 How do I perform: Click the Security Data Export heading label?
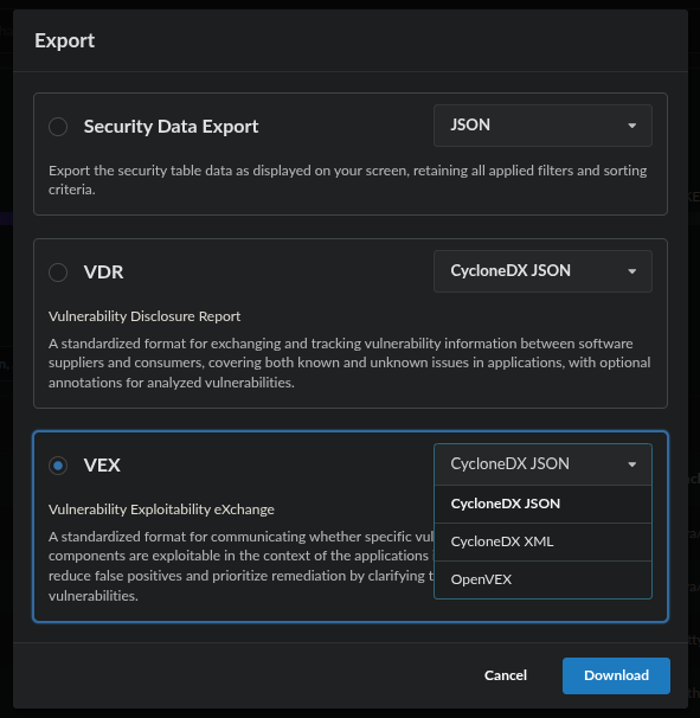click(171, 126)
